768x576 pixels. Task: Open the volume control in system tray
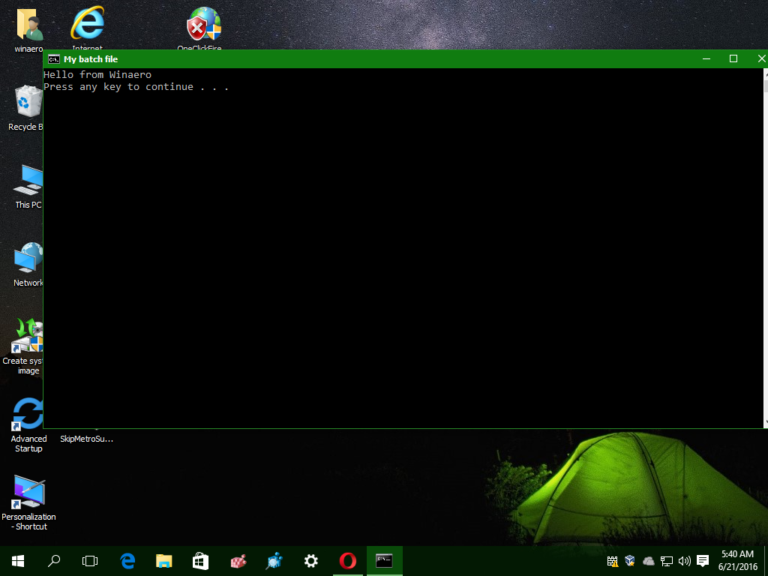pos(684,561)
